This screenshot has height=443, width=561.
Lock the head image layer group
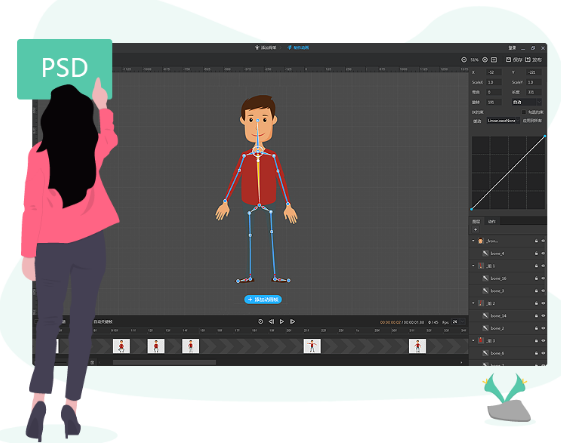(x=536, y=241)
